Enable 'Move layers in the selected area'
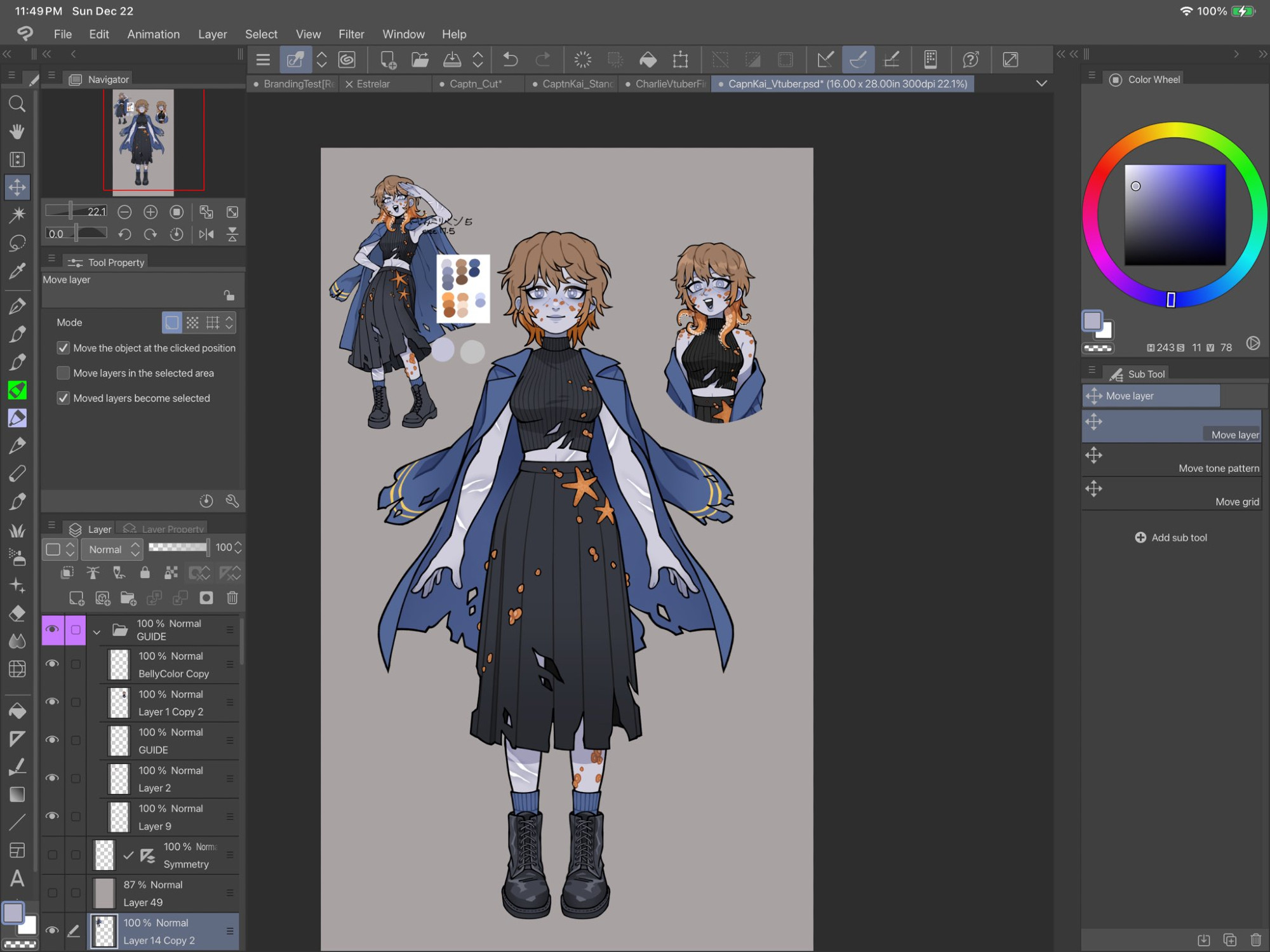Viewport: 1270px width, 952px height. coord(63,373)
